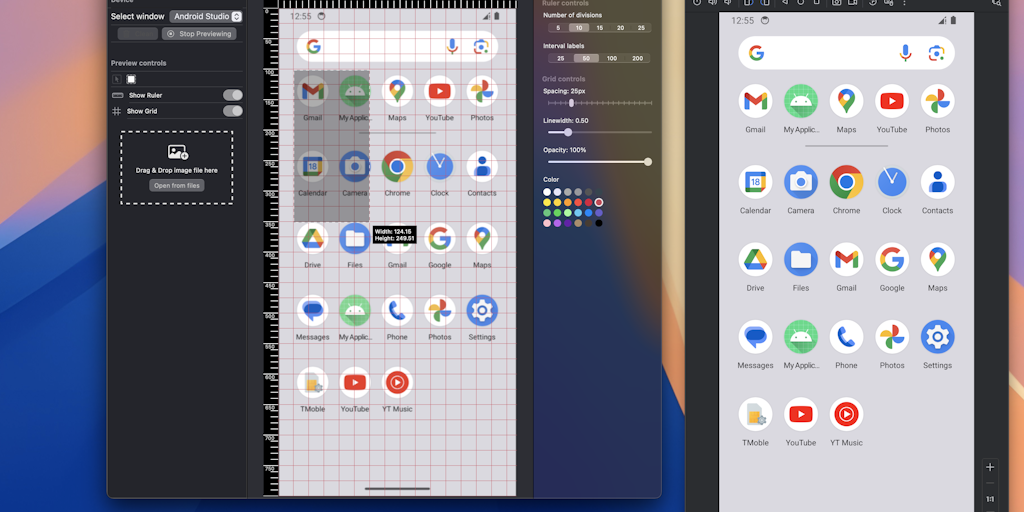1024x512 pixels.
Task: Open Files in the Android Studio emulator
Action: tap(801, 259)
